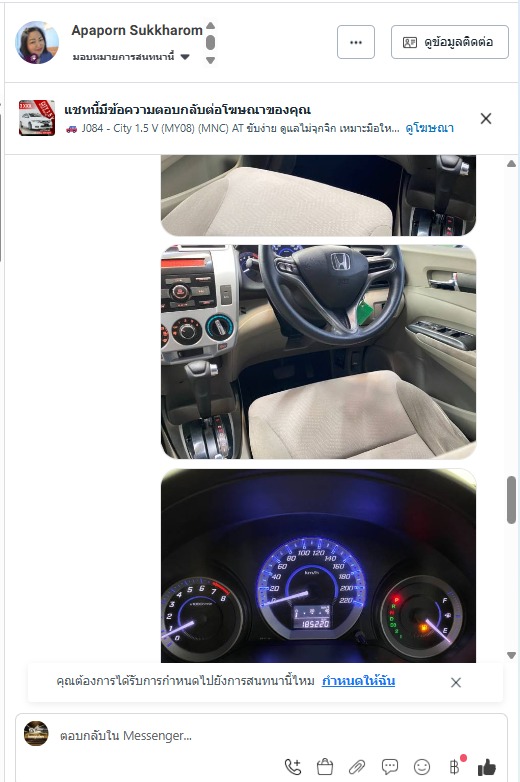Open the emoji smiley picker
Screen dimensions: 520x782
422,767
